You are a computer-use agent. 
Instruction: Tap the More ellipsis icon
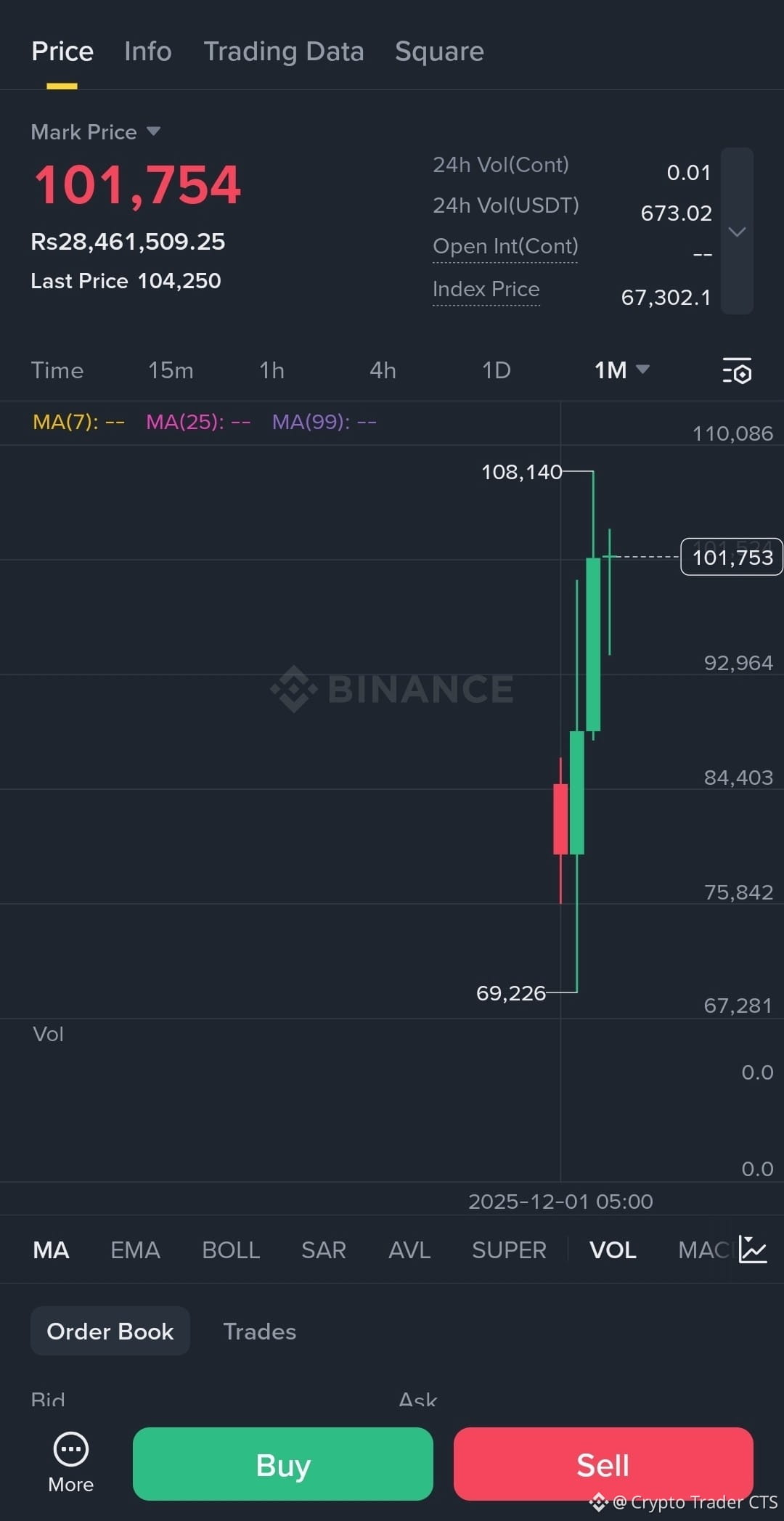coord(71,1450)
